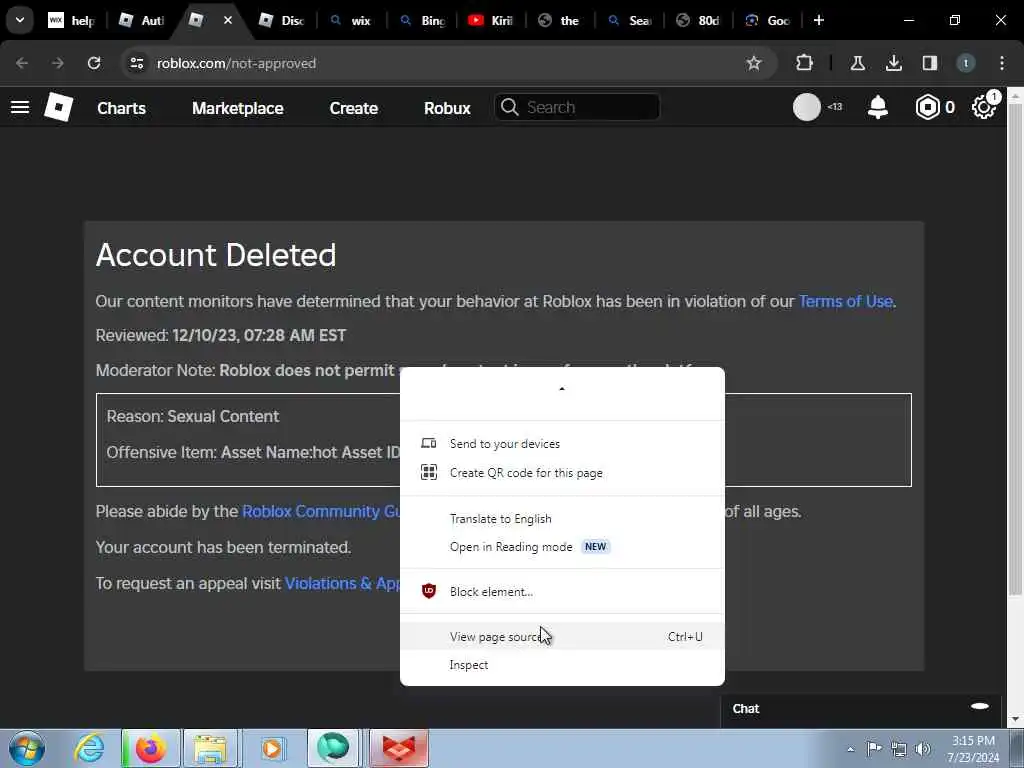Viewport: 1024px width, 768px height.
Task: Go forward to next page
Action: pos(57,63)
